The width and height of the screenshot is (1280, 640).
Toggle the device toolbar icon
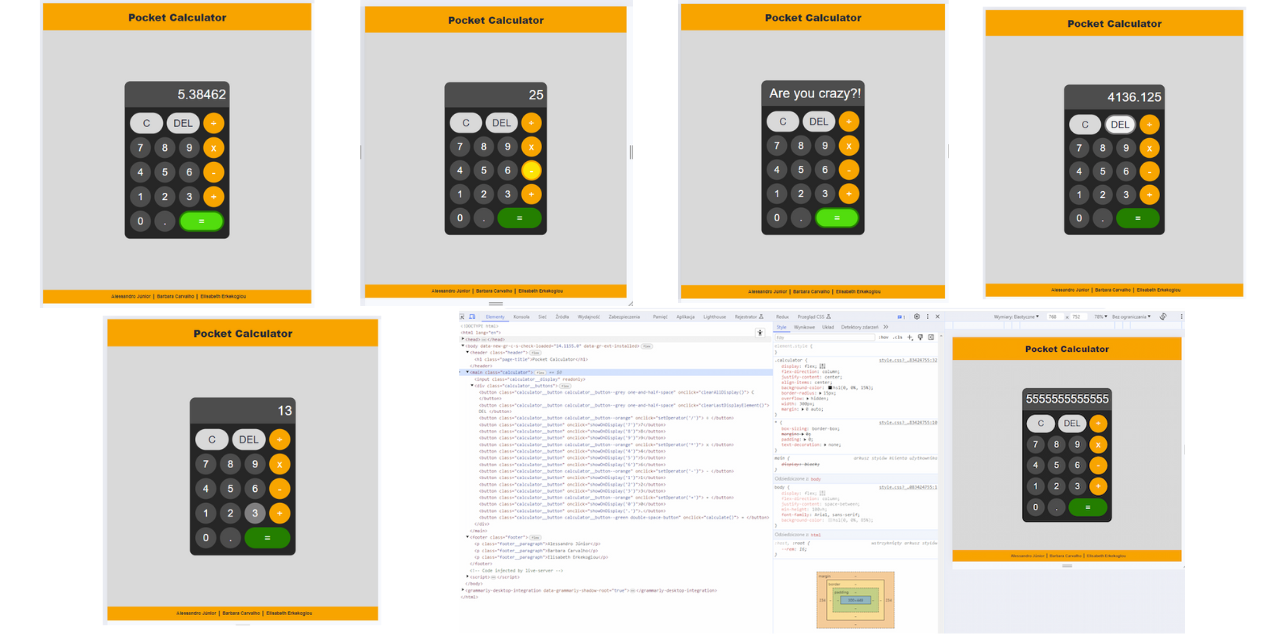tap(470, 316)
